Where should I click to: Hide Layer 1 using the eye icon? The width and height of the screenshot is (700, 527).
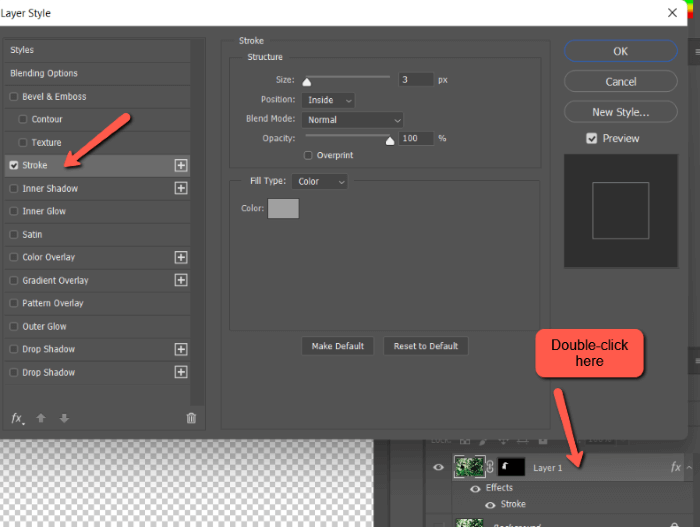coord(438,467)
